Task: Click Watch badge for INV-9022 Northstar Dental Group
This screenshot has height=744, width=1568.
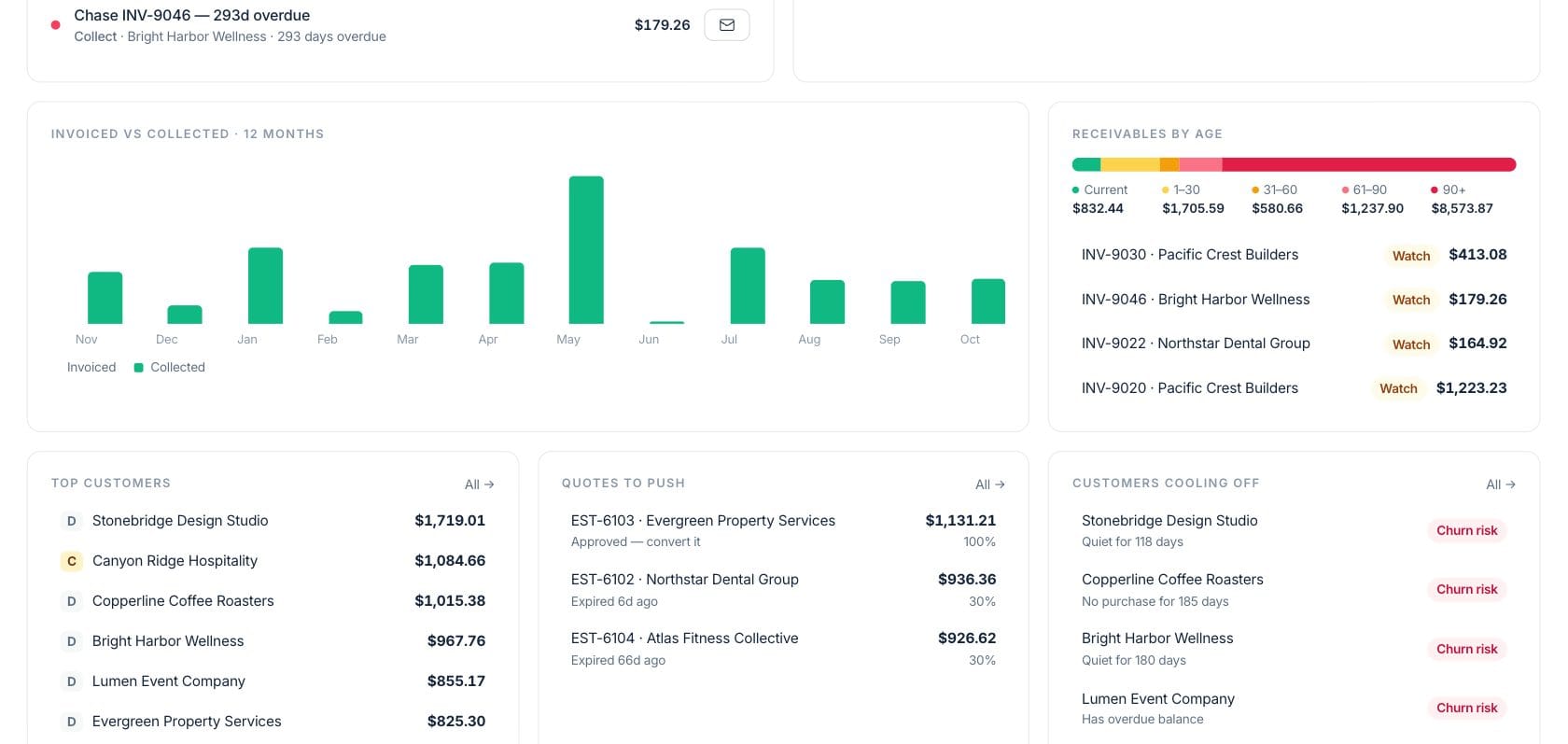Action: [x=1411, y=344]
